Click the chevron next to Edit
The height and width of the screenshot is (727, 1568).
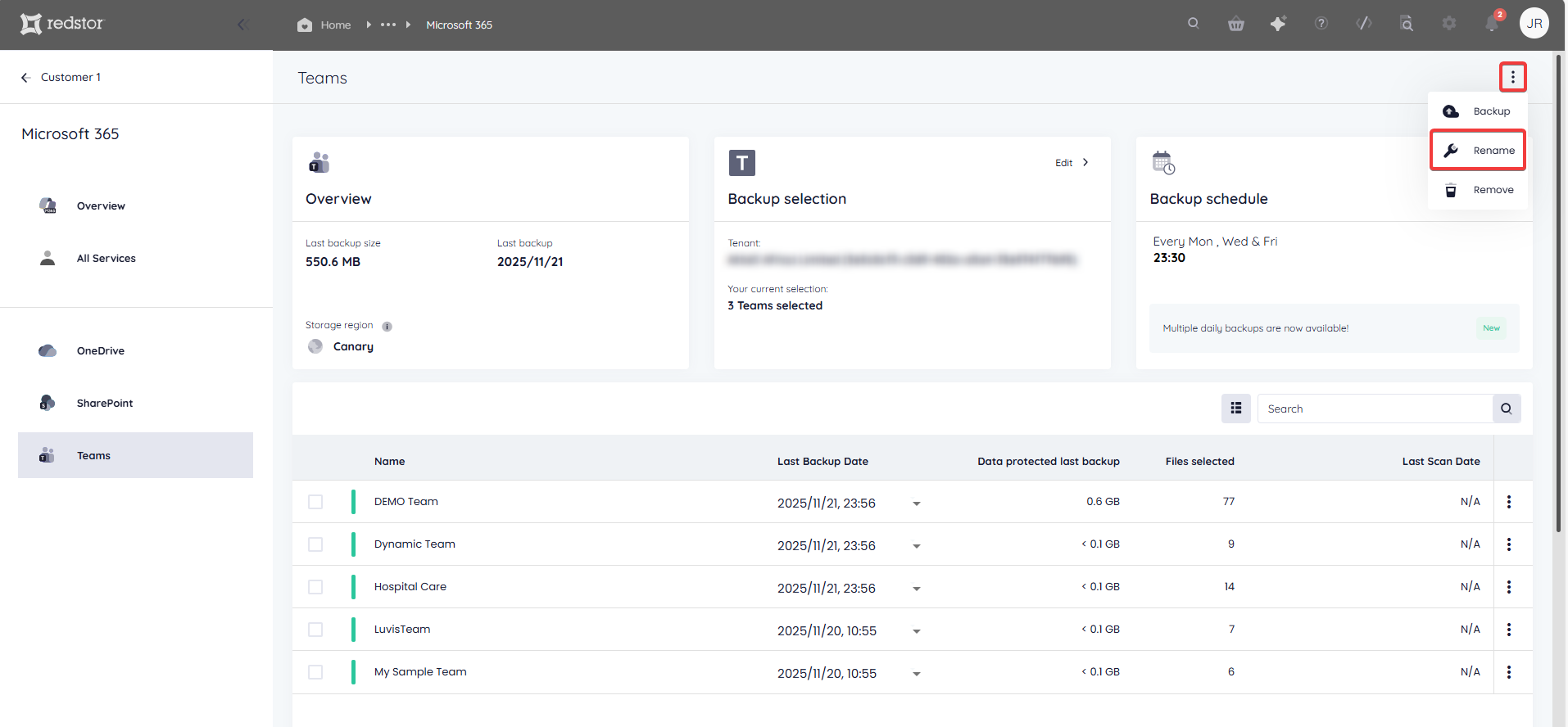pos(1085,162)
